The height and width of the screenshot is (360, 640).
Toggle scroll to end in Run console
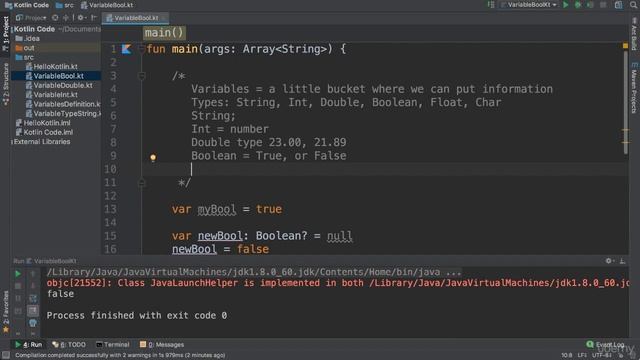pyautogui.click(x=33, y=311)
